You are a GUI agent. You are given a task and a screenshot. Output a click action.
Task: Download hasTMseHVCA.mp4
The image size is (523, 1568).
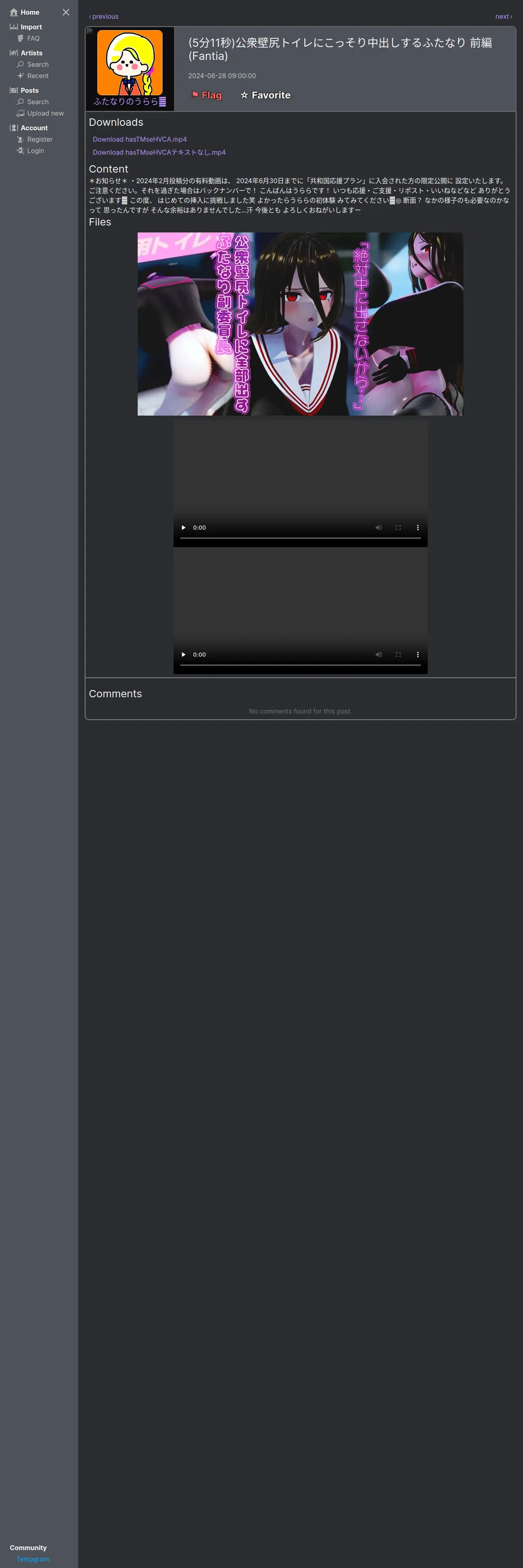[139, 139]
